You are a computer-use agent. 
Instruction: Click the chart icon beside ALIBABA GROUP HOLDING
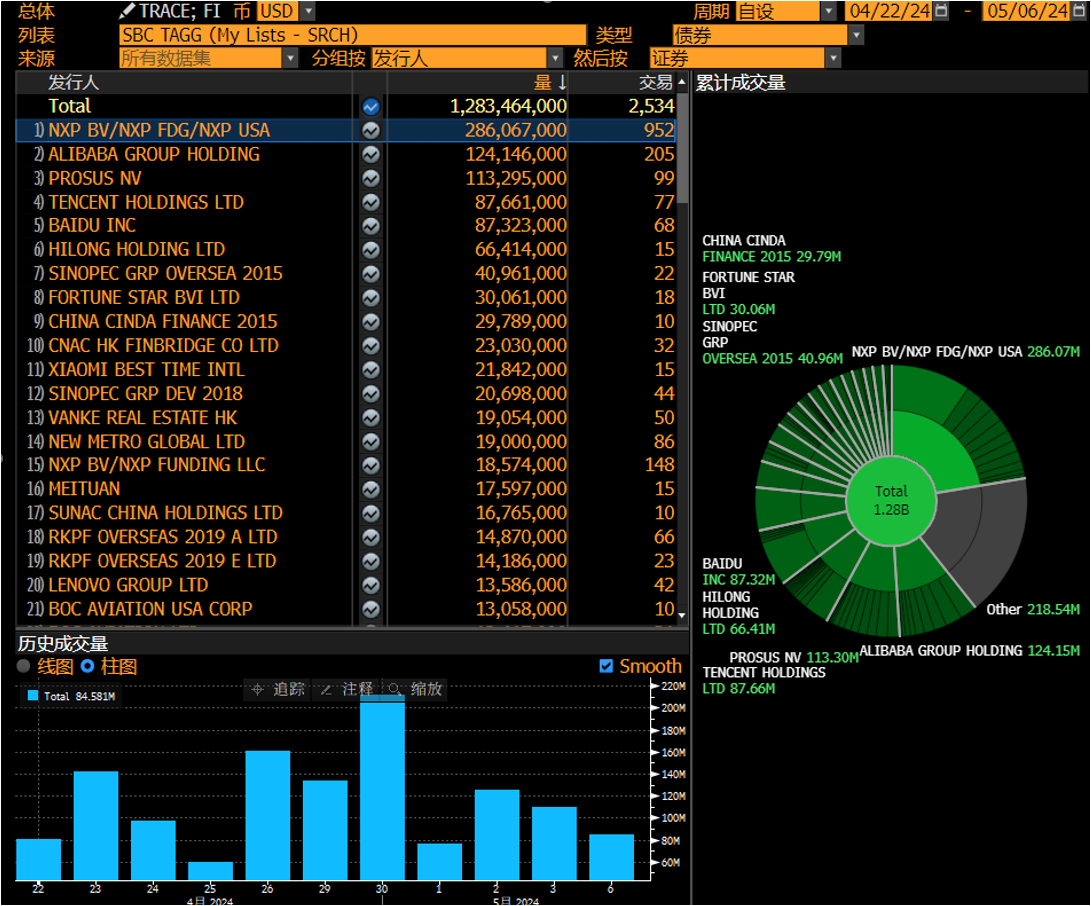(x=371, y=154)
